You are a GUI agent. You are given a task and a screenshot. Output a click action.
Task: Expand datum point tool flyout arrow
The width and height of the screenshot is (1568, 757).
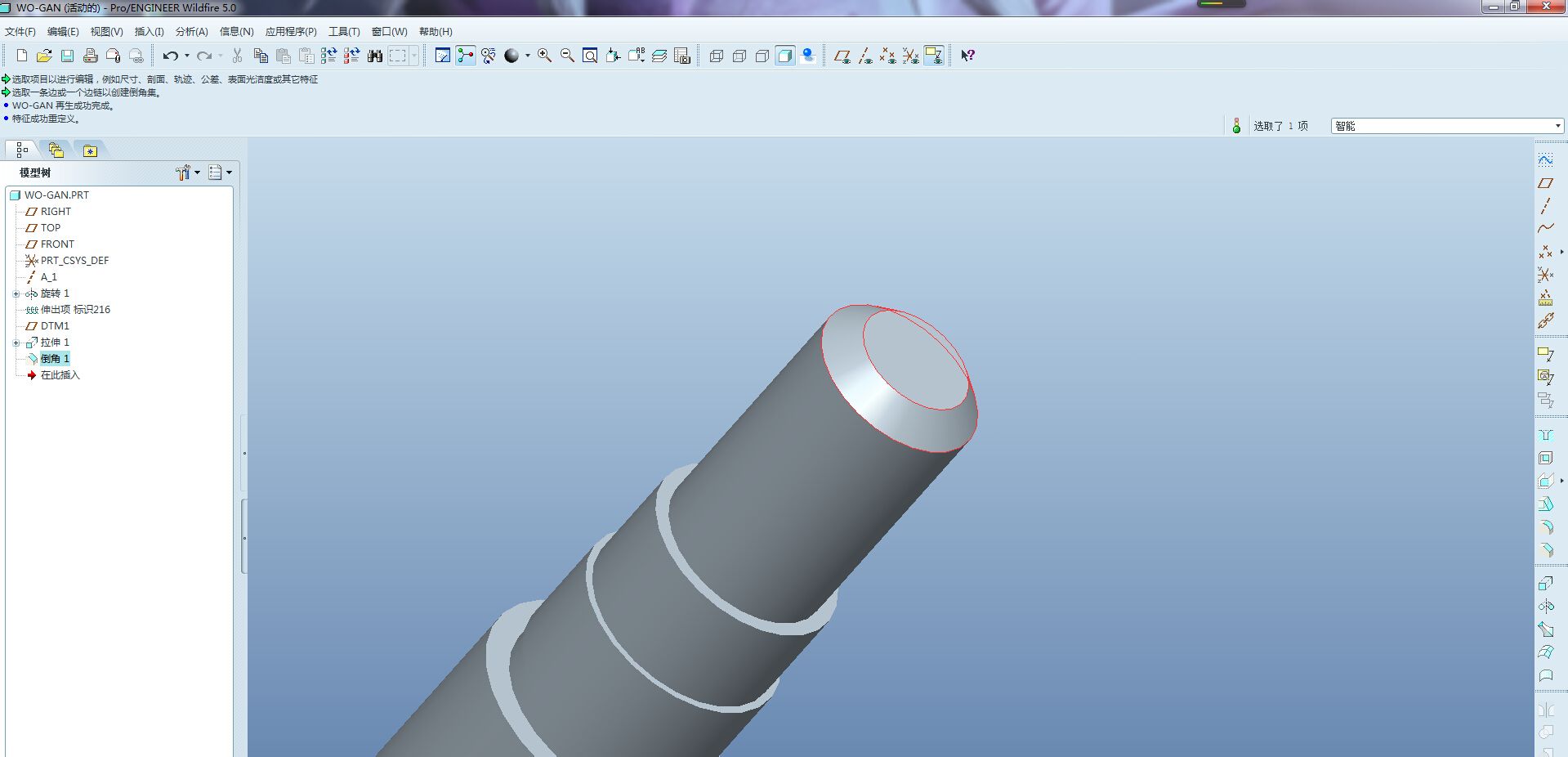coord(1561,252)
